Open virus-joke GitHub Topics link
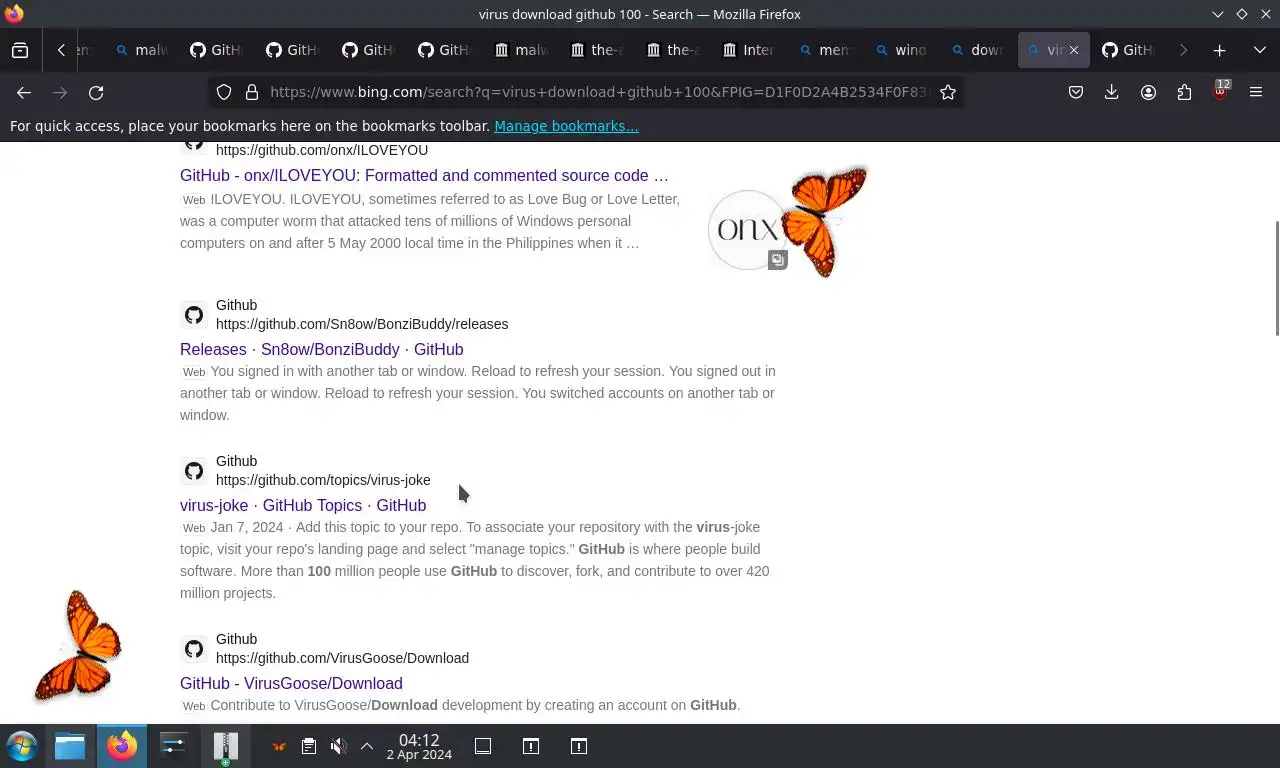 pyautogui.click(x=303, y=505)
